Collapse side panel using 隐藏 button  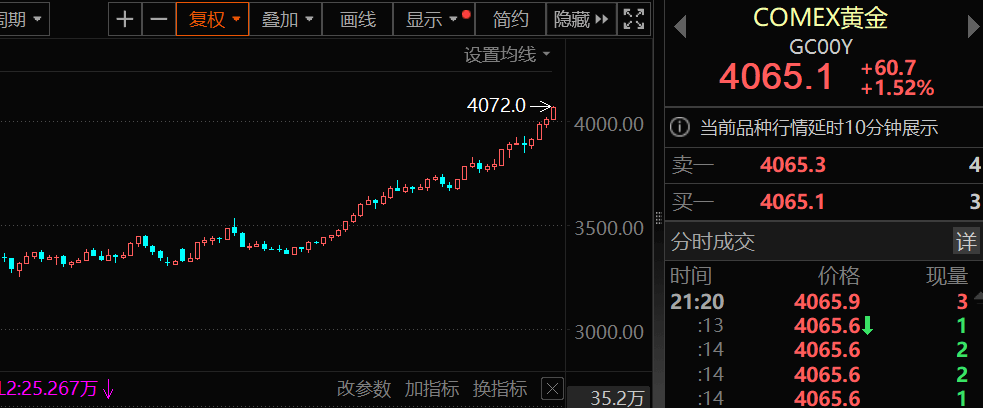581,19
